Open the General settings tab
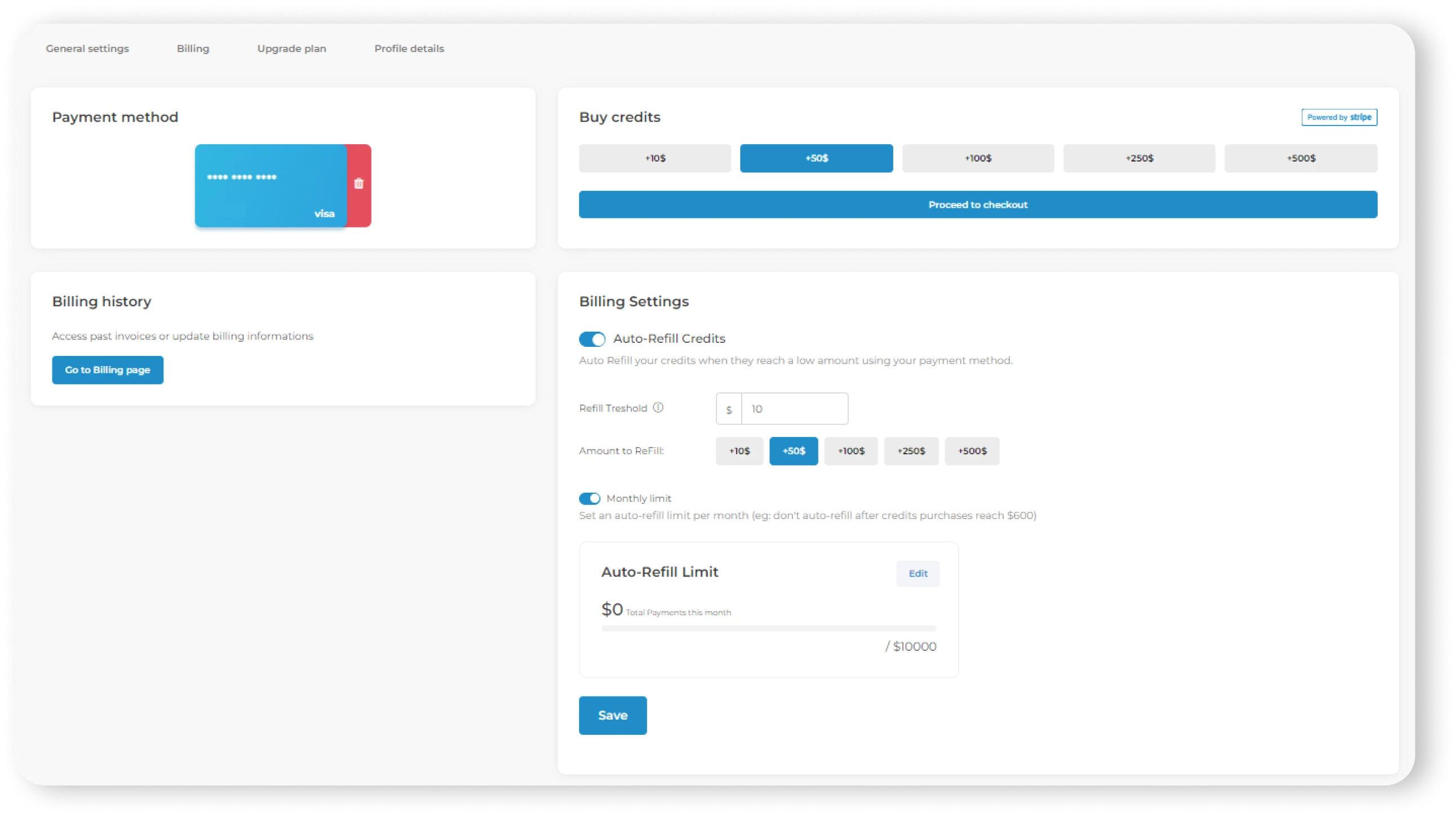Screen dimensions: 1456x817 (87, 48)
